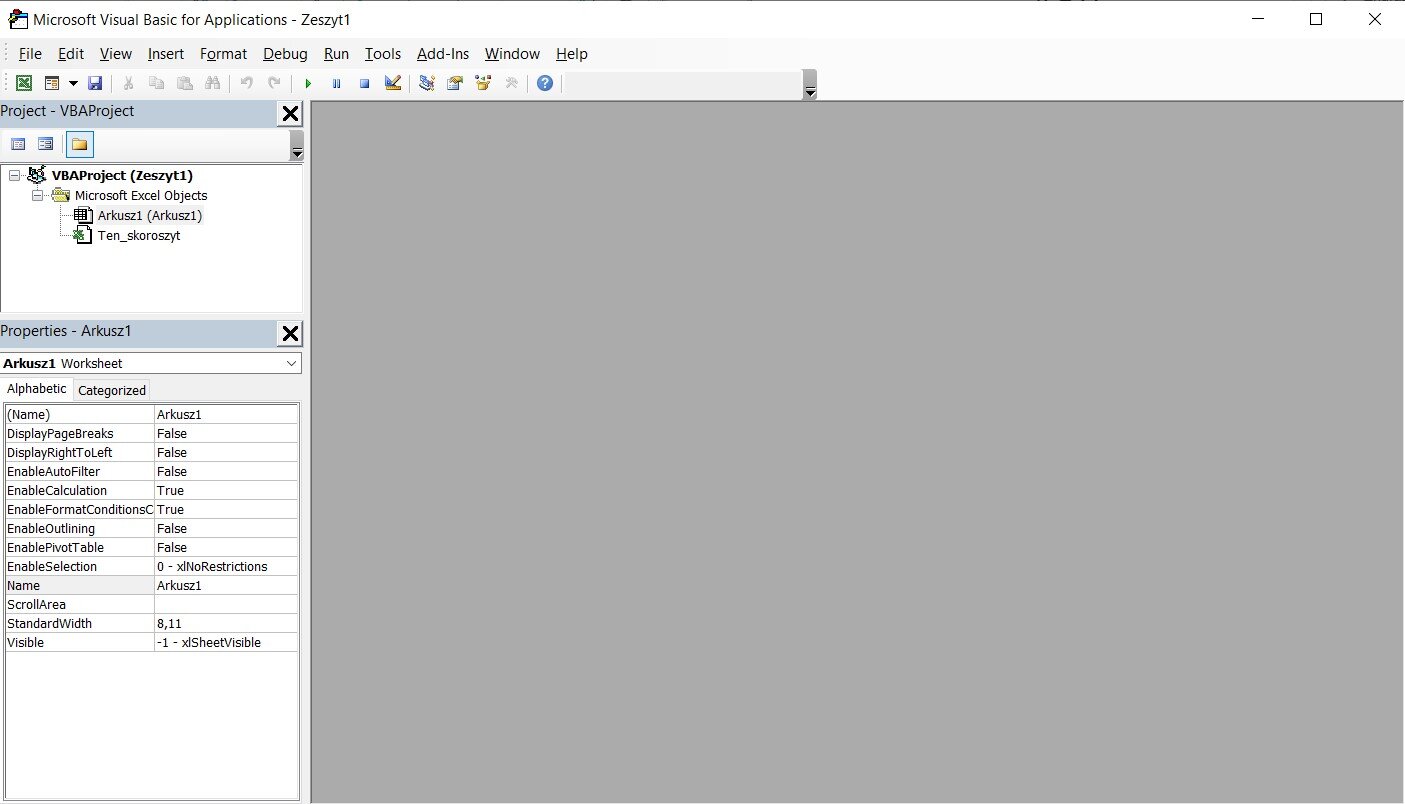This screenshot has width=1405, height=804.
Task: Click the Redo arrow icon
Action: [x=274, y=83]
